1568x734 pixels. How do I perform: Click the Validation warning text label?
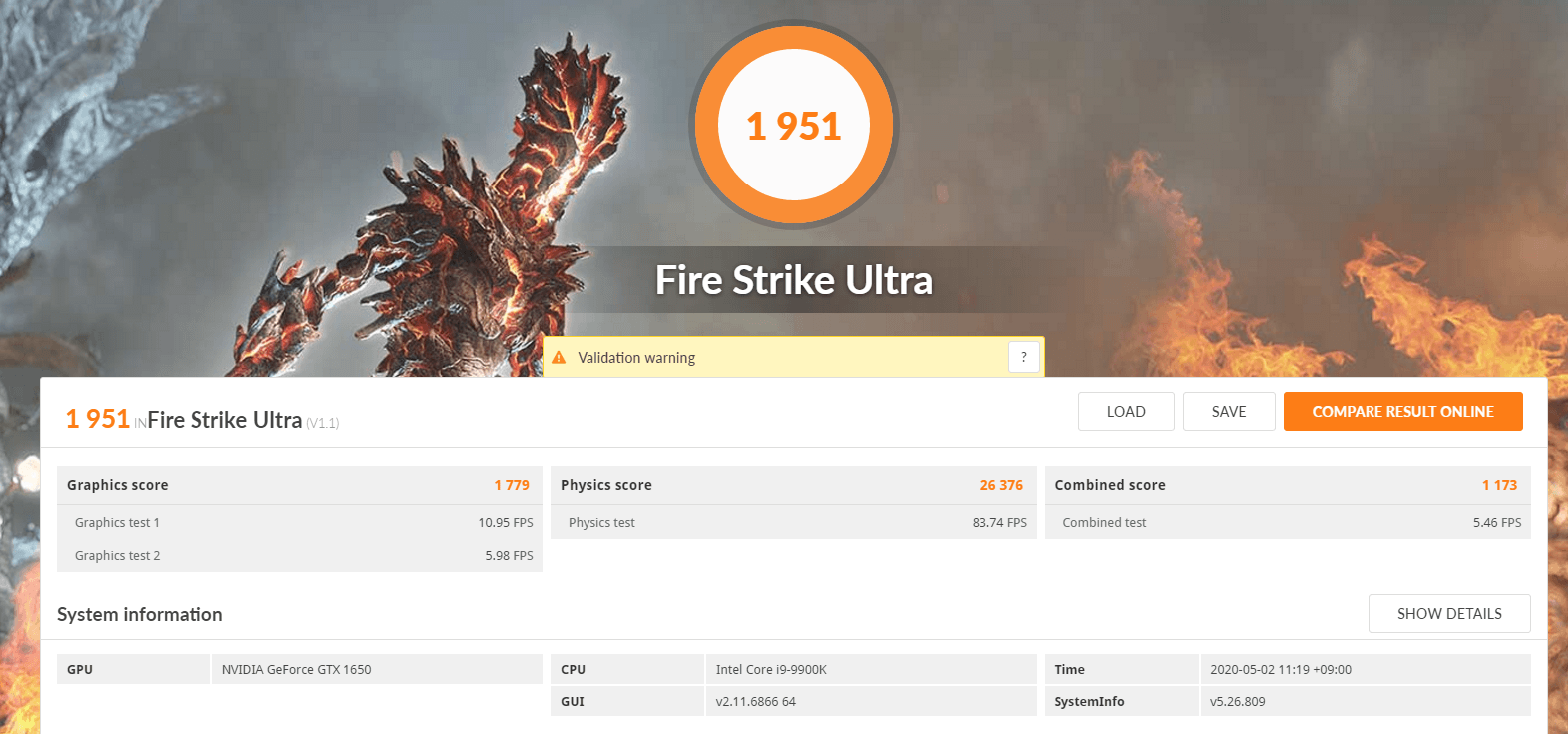636,358
